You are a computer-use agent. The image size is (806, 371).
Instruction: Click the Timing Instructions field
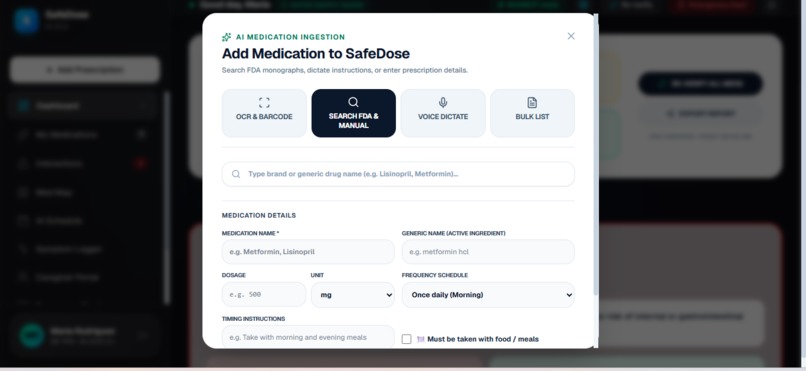point(308,337)
